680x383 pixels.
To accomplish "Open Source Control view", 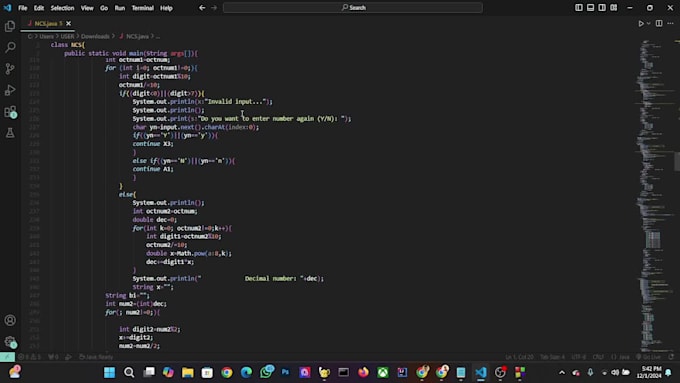I will 10,69.
